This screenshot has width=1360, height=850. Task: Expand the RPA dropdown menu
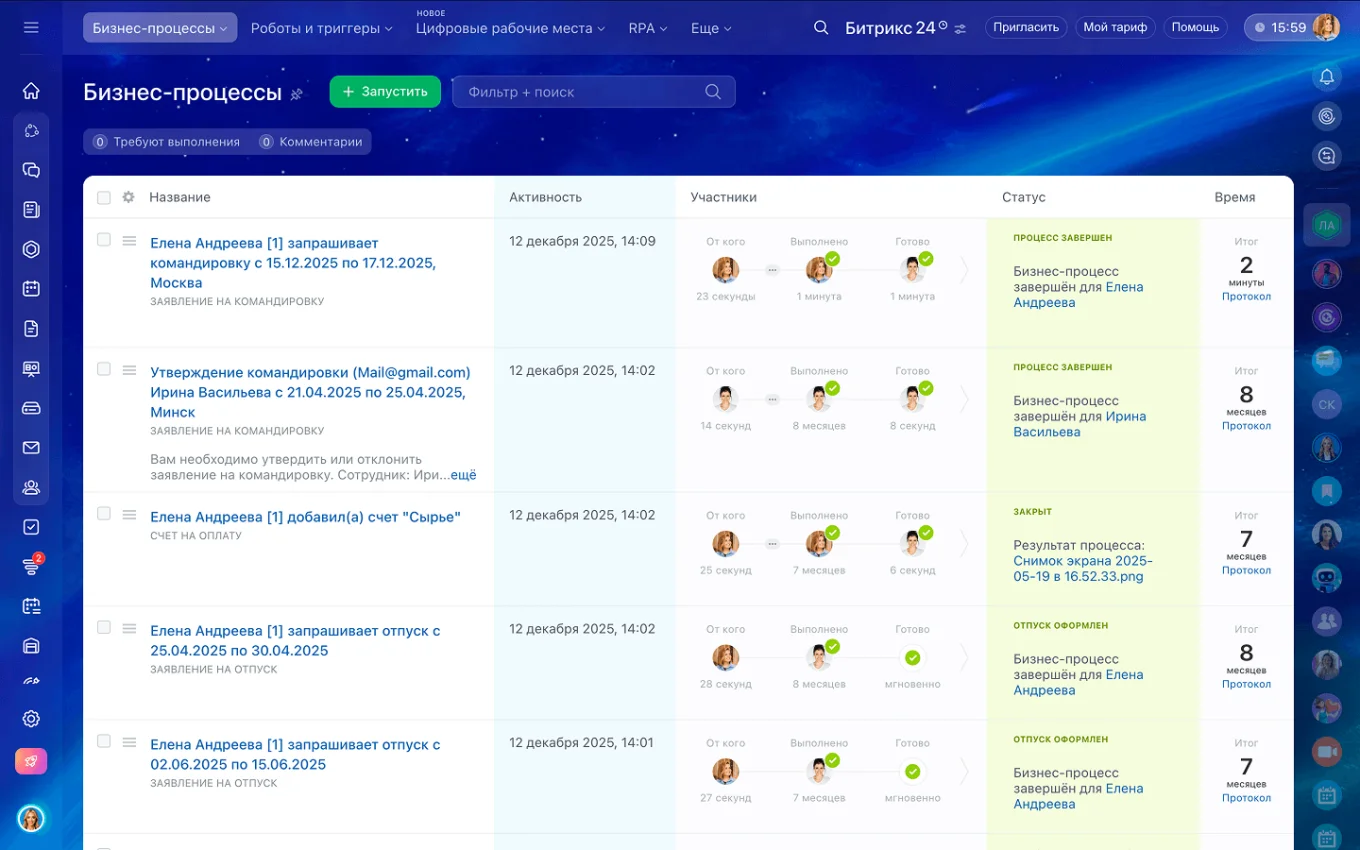click(647, 28)
